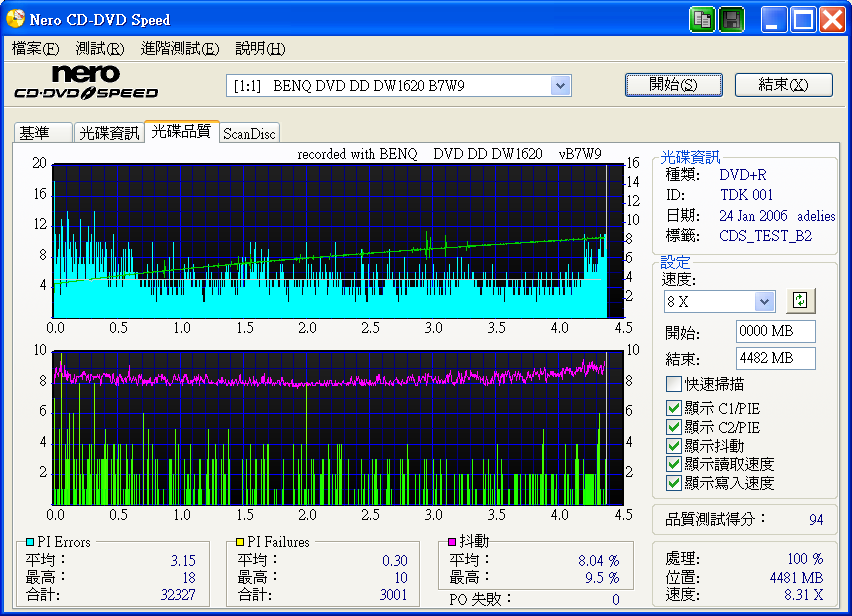Click the PI Errors average value 3.15

coord(183,560)
